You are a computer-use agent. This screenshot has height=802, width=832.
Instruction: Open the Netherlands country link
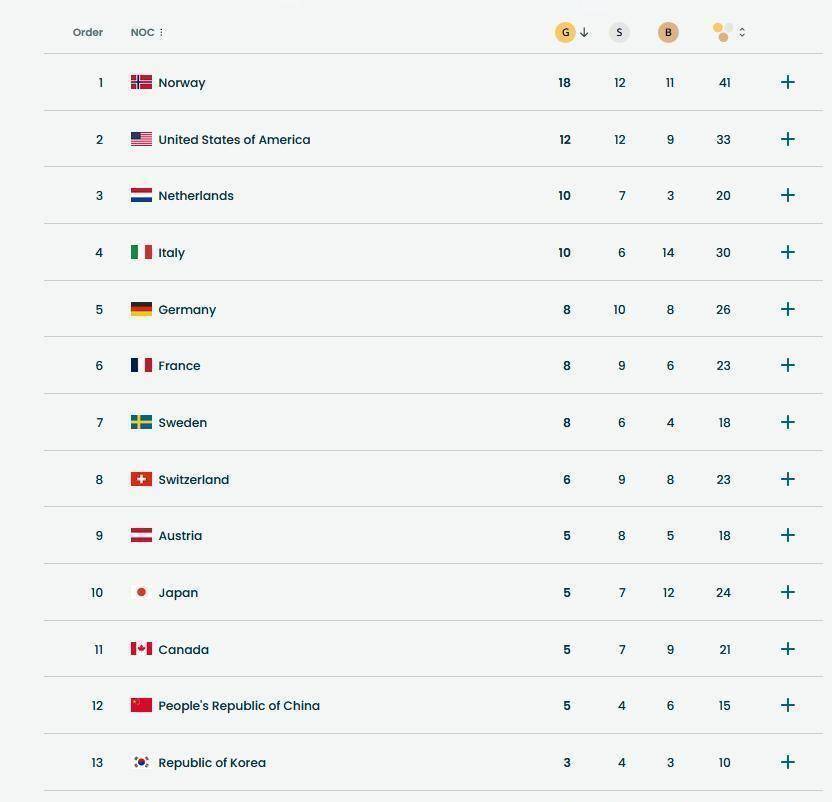click(196, 196)
